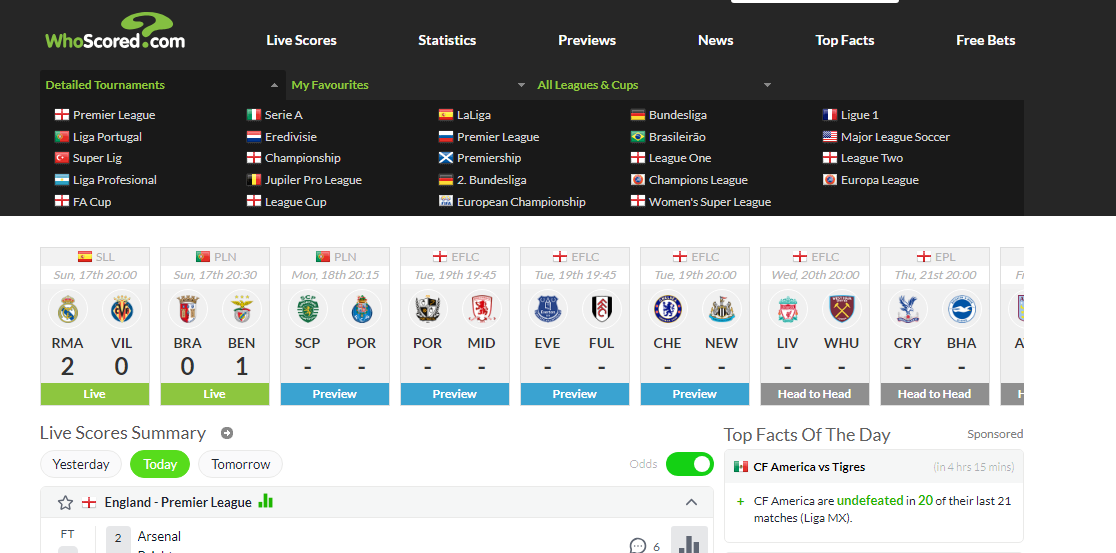Collapse England Premier League section chevron
Image resolution: width=1116 pixels, height=553 pixels.
691,502
